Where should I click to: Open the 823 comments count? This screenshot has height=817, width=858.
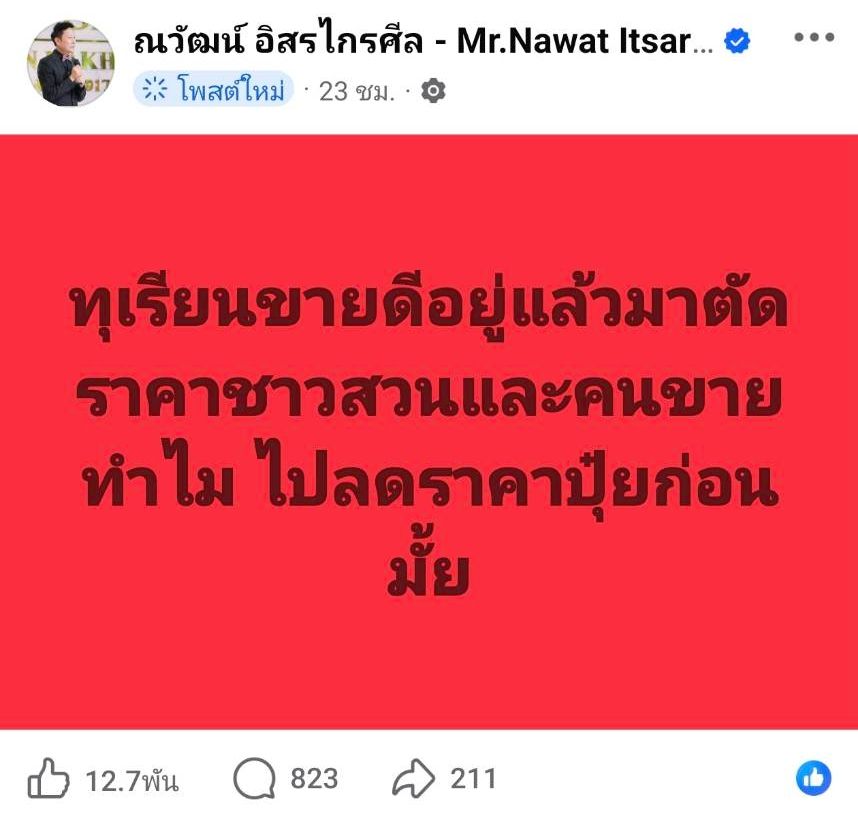pyautogui.click(x=314, y=779)
